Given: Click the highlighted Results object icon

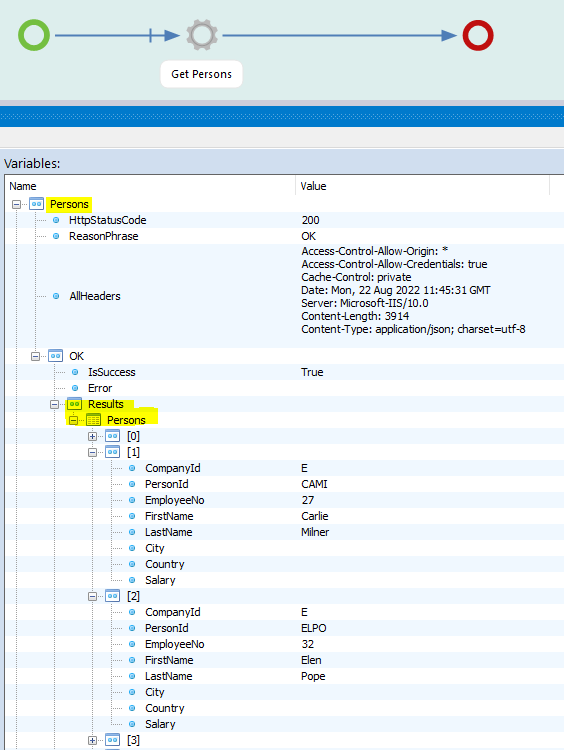Looking at the screenshot, I should pos(74,404).
